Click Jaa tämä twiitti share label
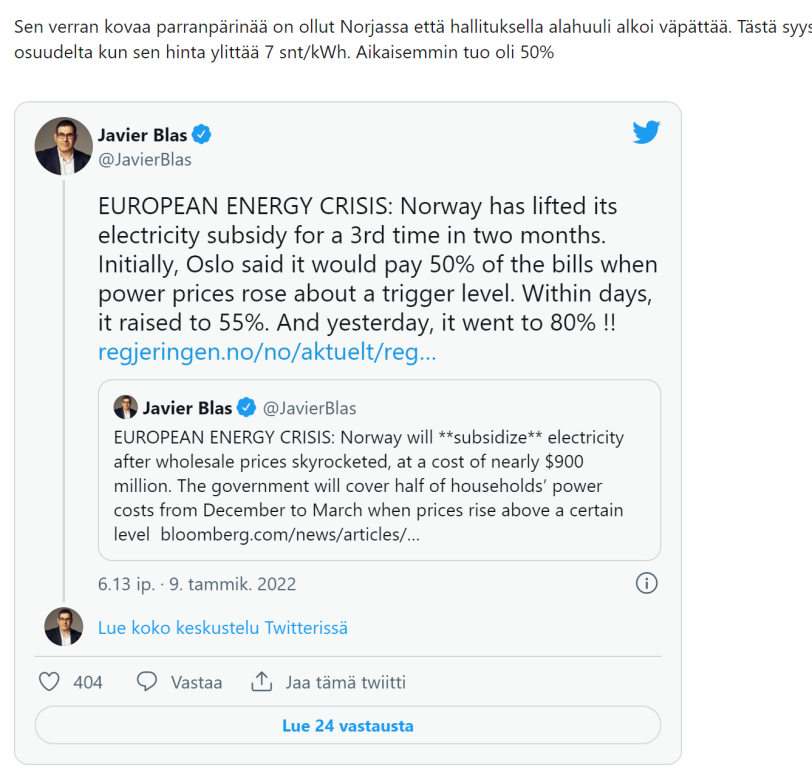The width and height of the screenshot is (812, 768). pos(345,683)
